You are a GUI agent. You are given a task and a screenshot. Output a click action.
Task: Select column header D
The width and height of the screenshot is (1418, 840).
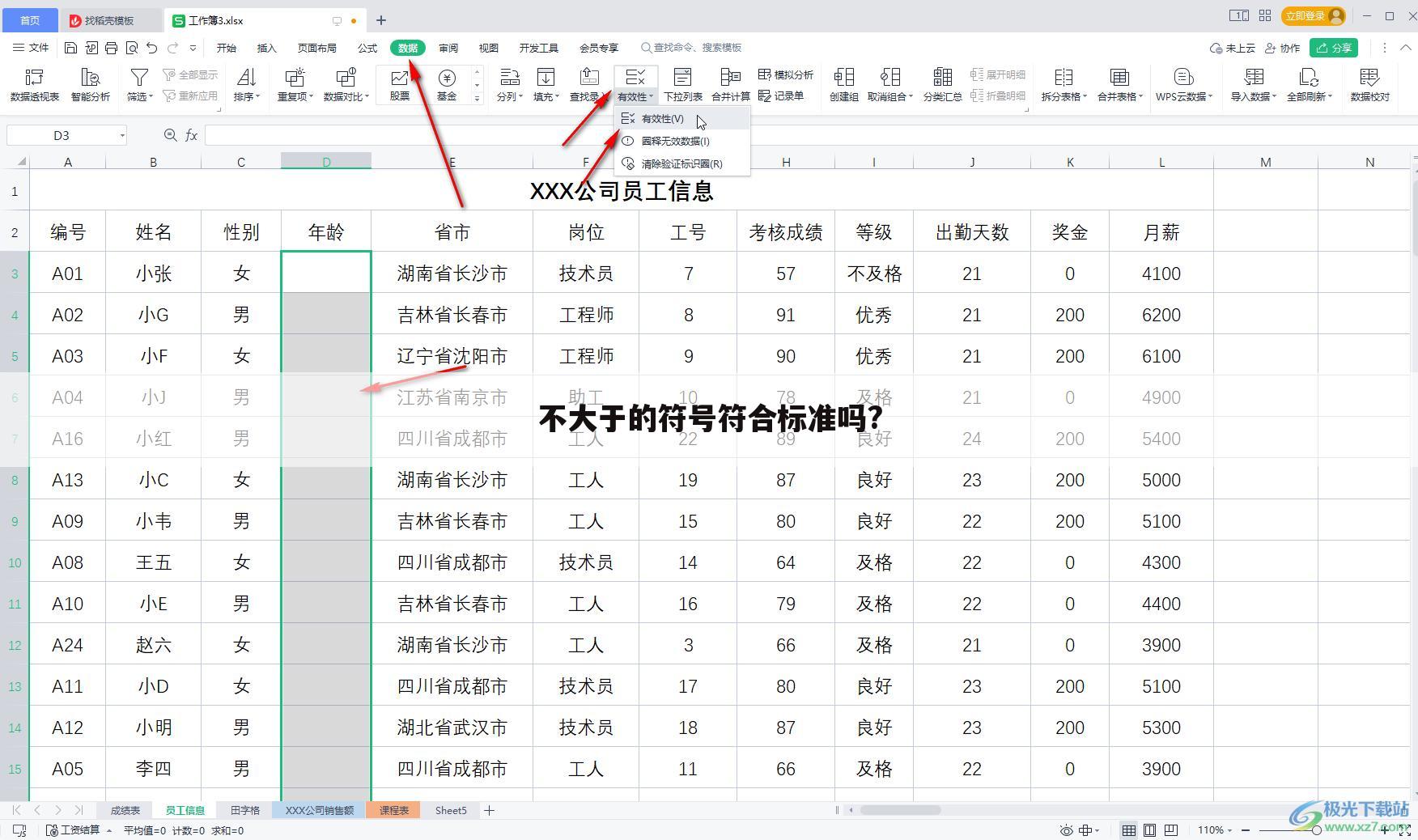point(326,162)
